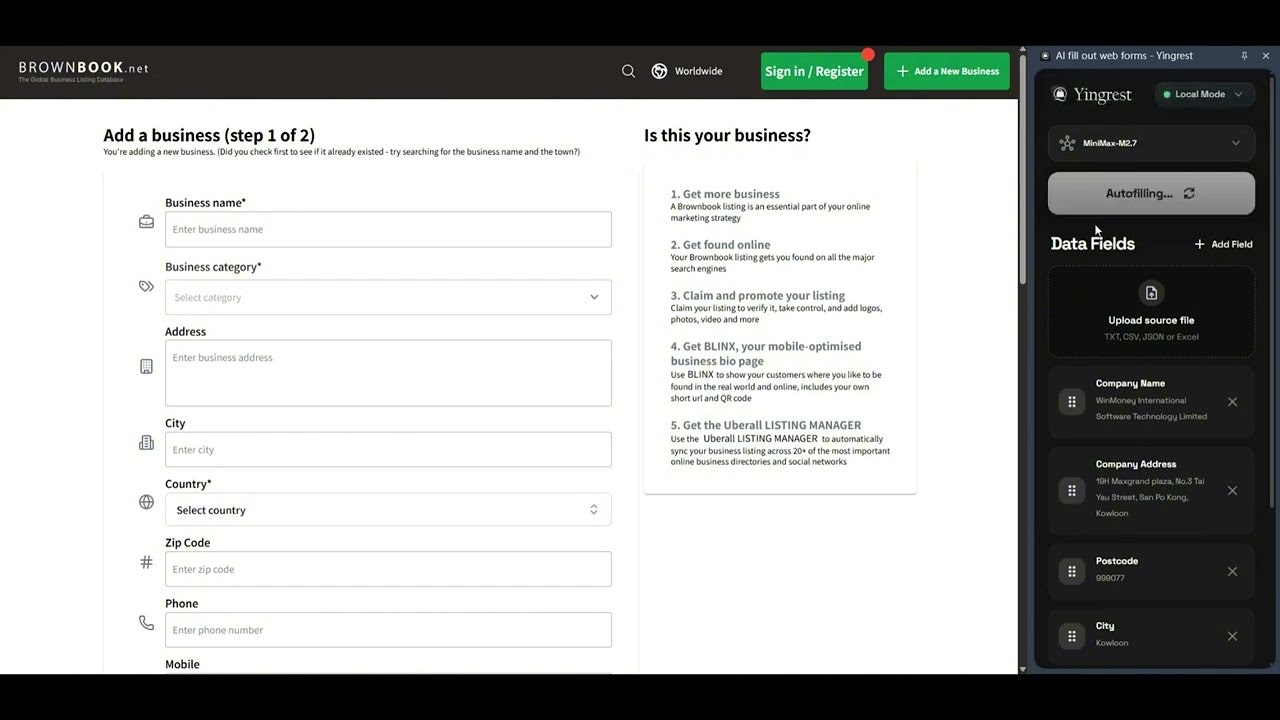Open search with the magnifier icon

coord(628,71)
